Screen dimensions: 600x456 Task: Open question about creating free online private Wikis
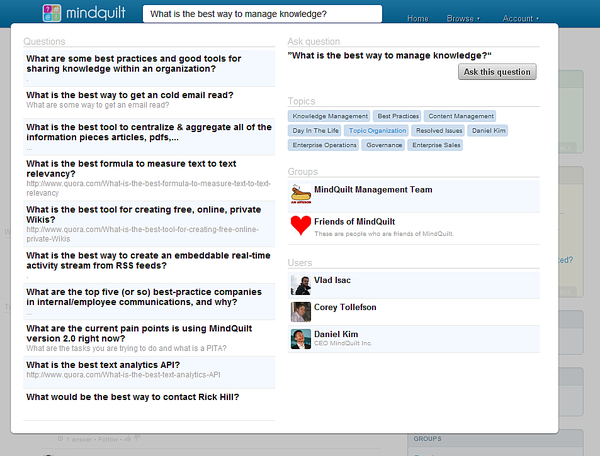143,214
